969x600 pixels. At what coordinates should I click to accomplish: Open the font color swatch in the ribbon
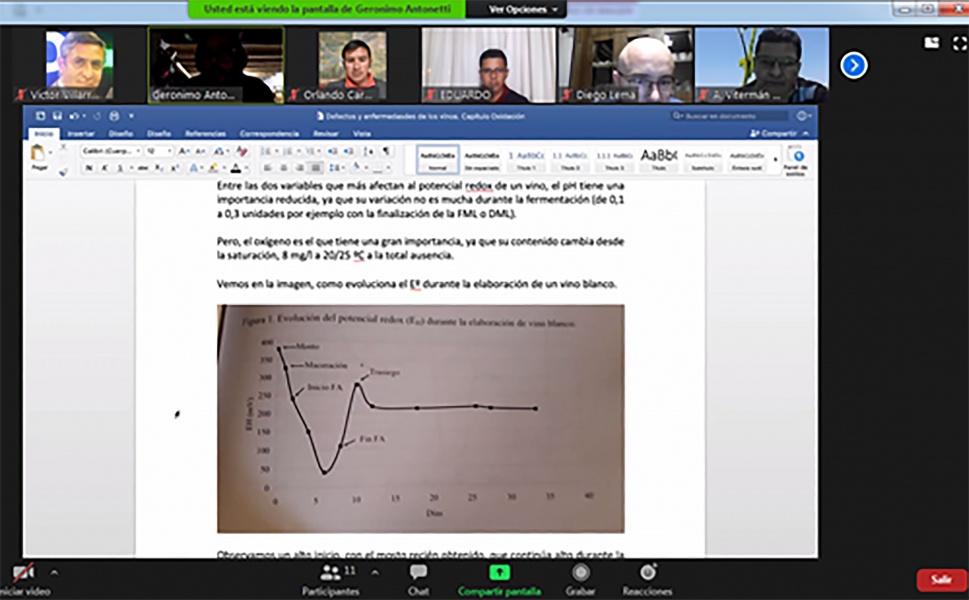click(234, 168)
